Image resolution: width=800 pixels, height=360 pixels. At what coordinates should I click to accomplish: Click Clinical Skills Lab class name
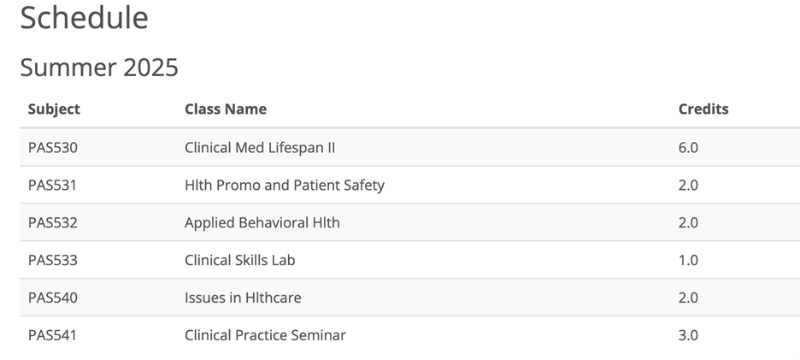tap(240, 260)
